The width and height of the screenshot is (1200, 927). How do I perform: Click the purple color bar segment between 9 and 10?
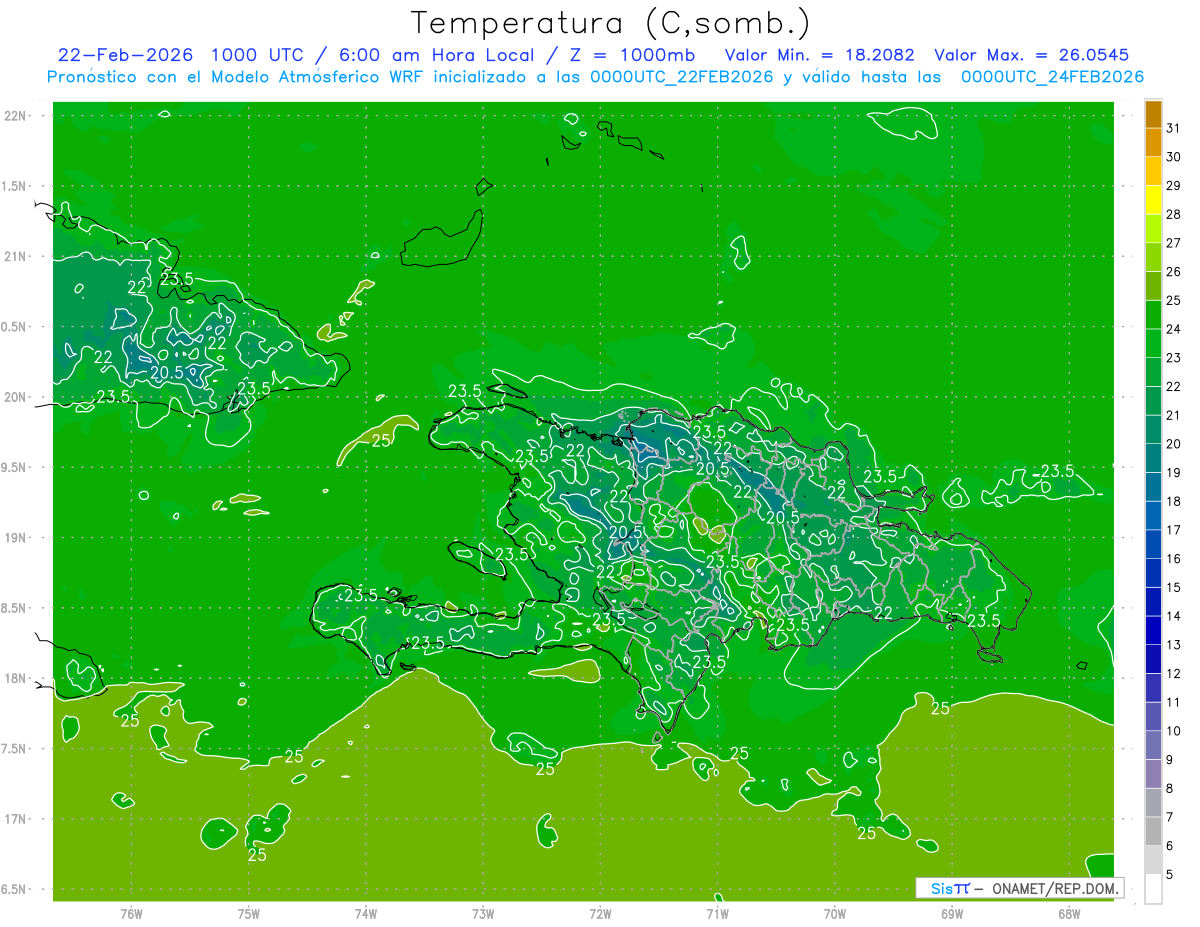coord(1153,745)
